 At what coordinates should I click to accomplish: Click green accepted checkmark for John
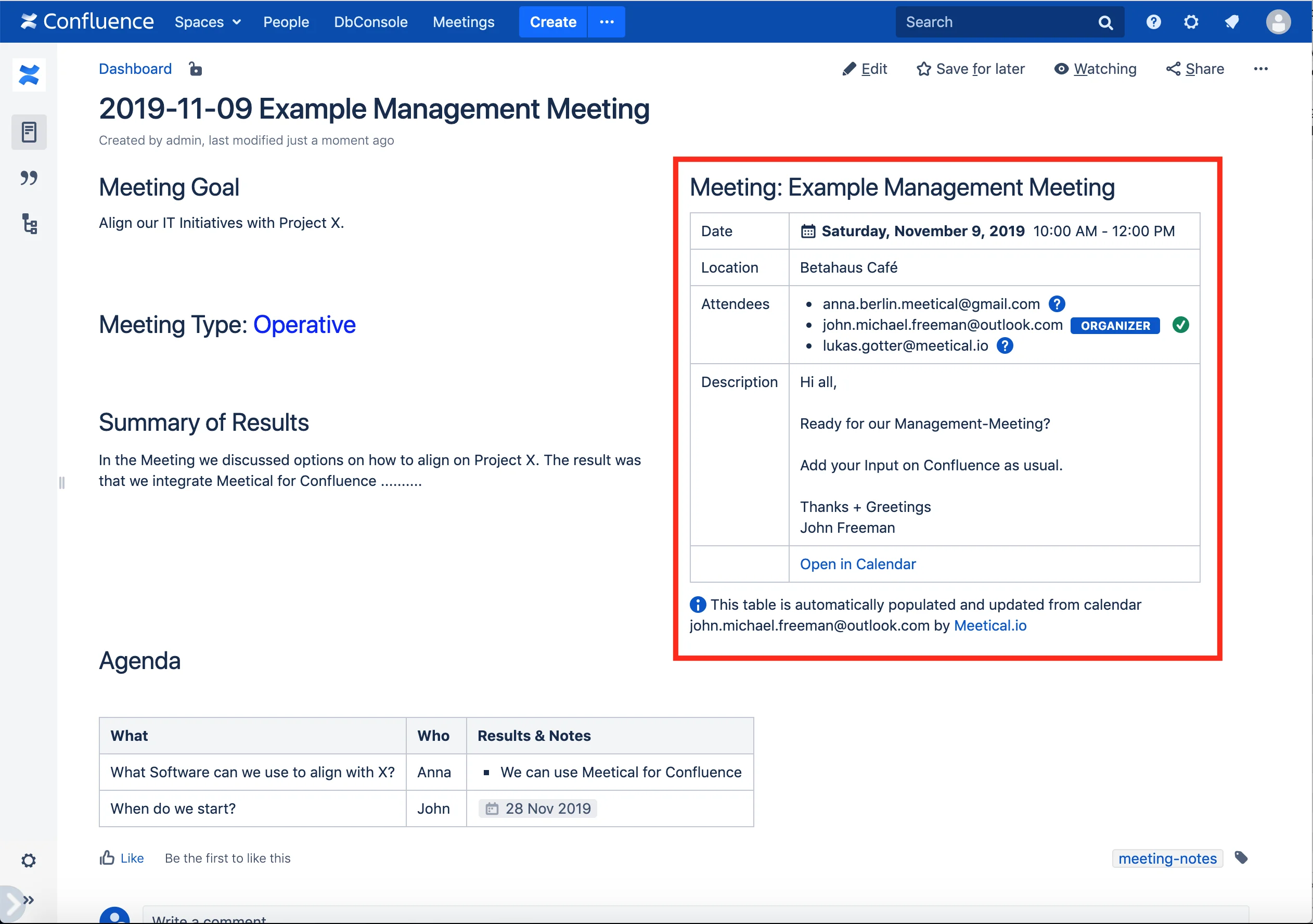pyautogui.click(x=1180, y=325)
